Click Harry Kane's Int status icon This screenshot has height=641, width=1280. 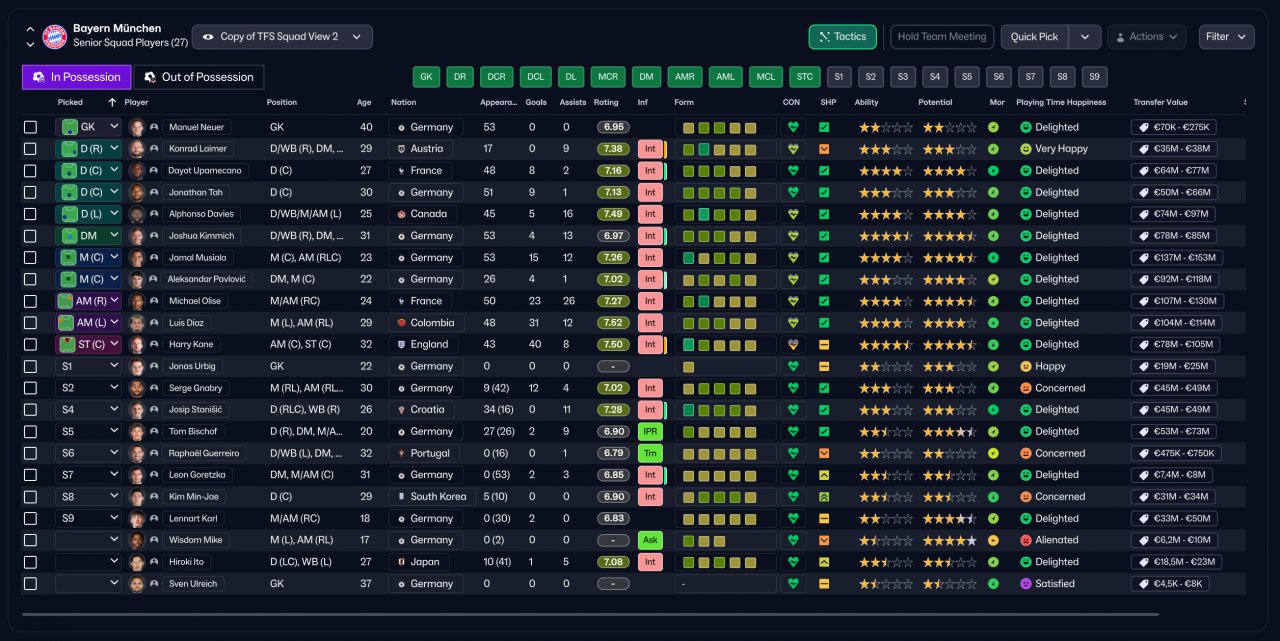[x=650, y=344]
